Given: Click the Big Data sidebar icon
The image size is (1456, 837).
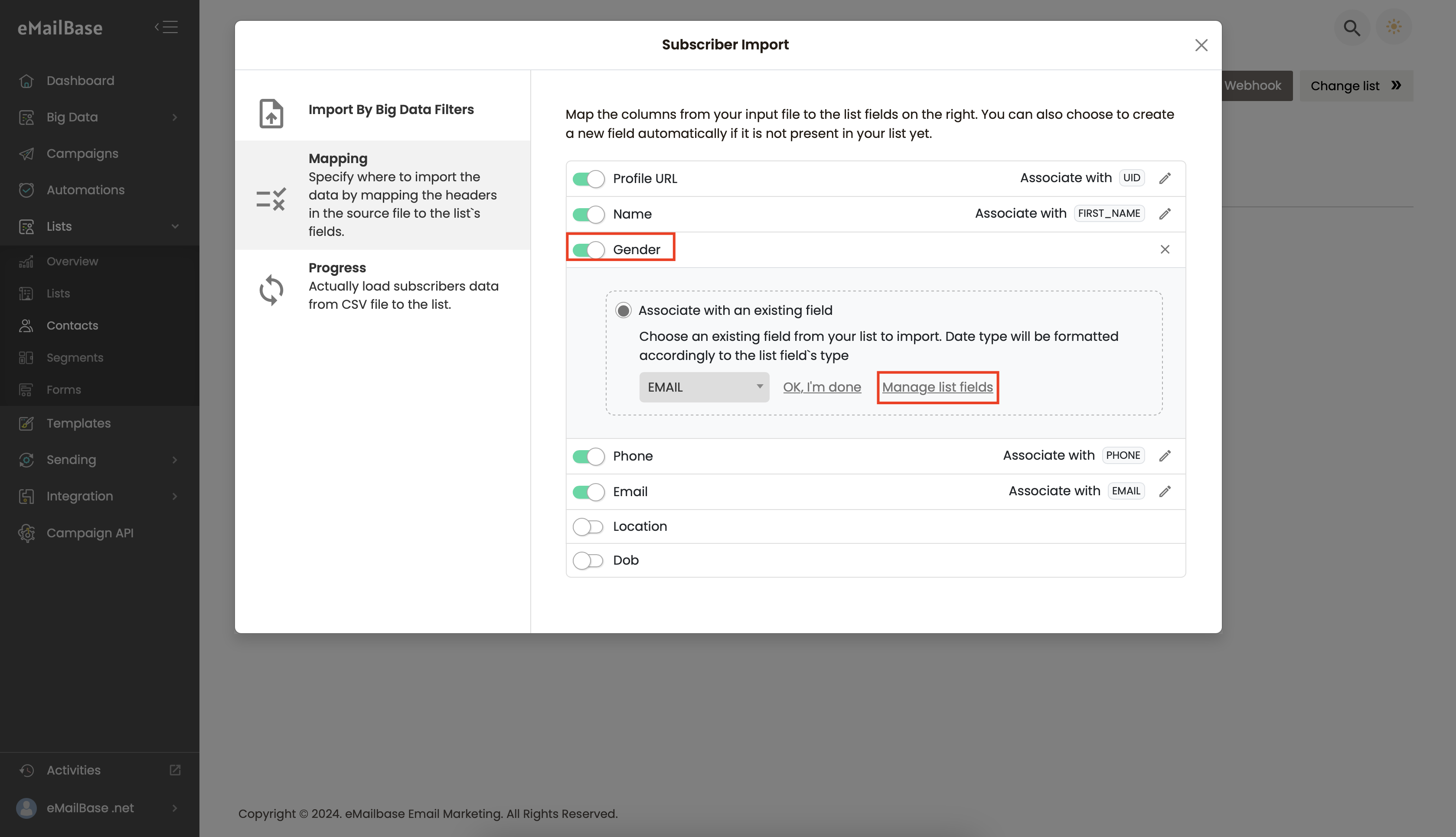Looking at the screenshot, I should pos(26,117).
